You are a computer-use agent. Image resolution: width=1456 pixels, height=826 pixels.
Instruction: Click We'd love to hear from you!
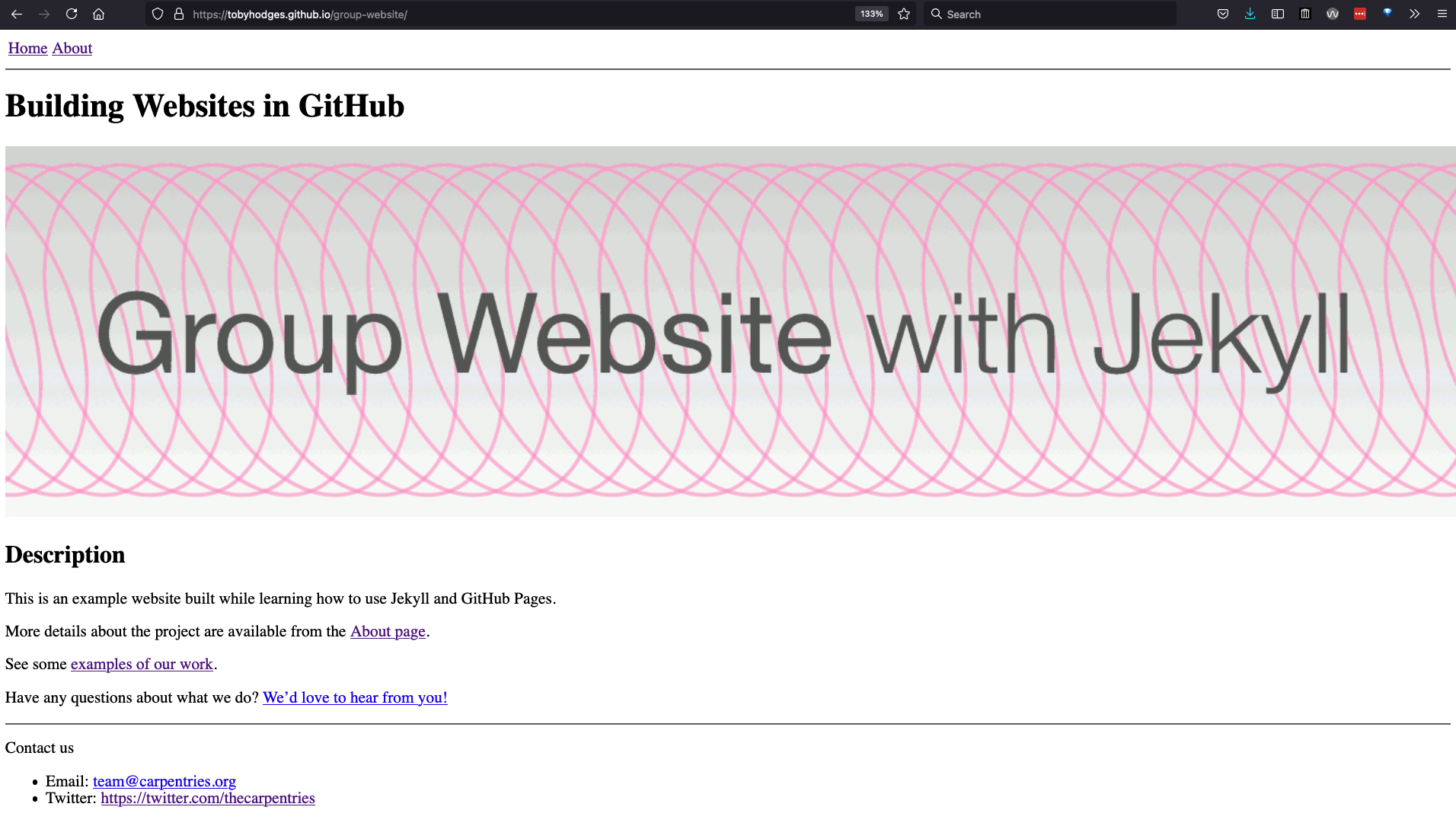click(355, 697)
